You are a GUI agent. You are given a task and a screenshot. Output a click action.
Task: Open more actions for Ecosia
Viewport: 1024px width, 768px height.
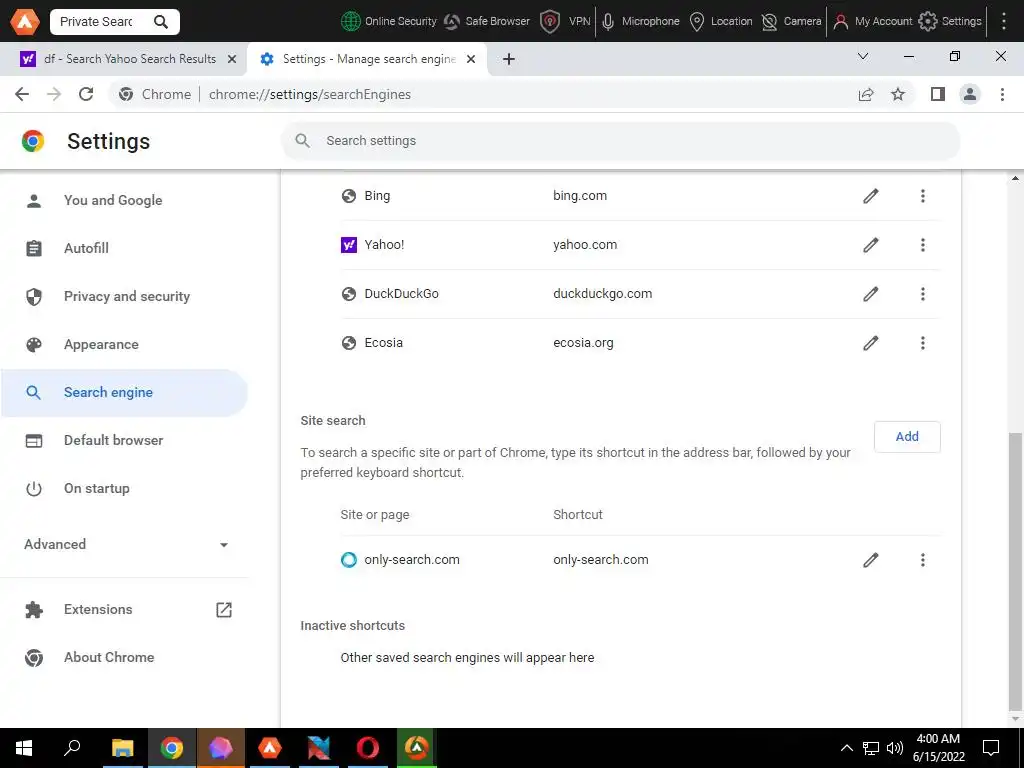click(x=923, y=343)
